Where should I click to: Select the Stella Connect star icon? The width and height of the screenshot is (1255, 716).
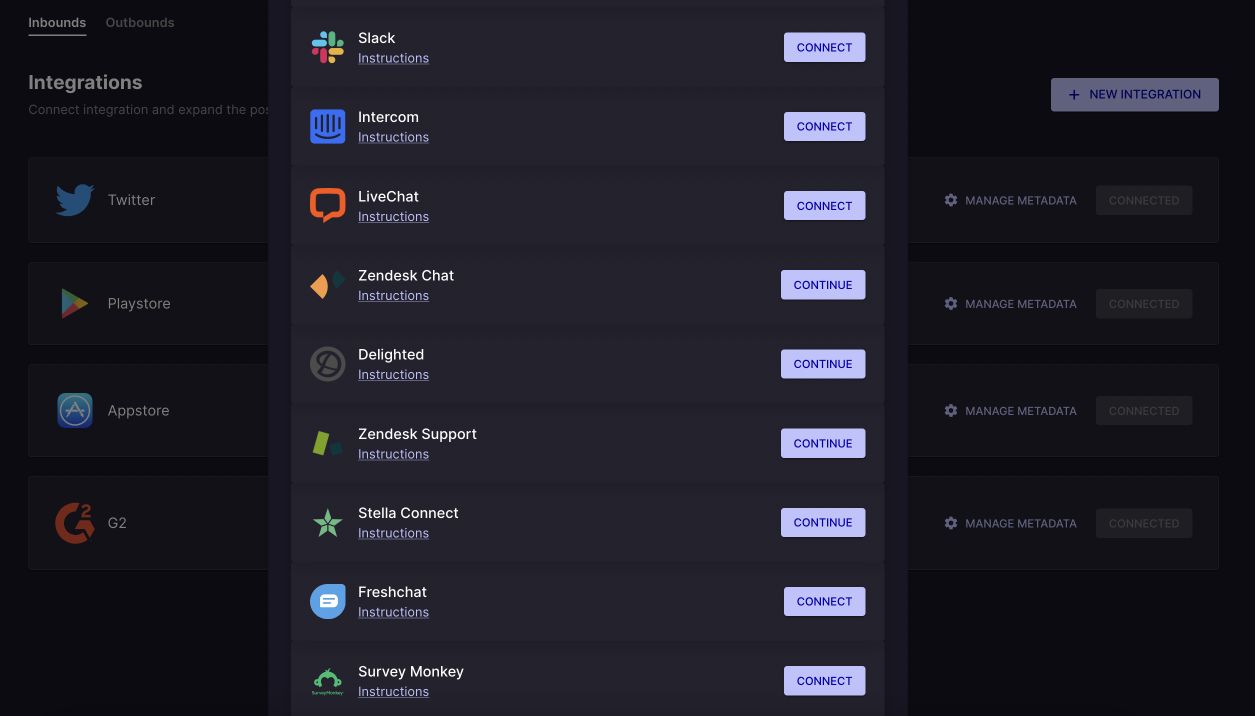[x=327, y=522]
